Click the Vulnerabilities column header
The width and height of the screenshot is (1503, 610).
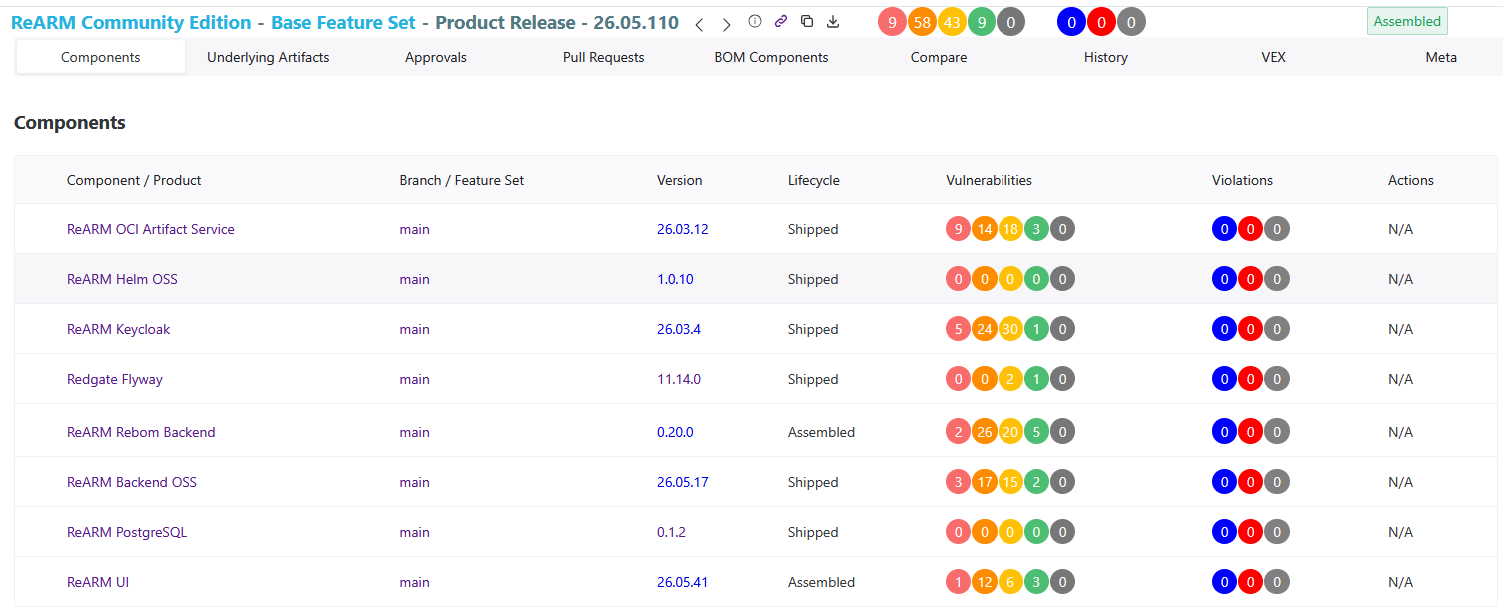(x=989, y=180)
